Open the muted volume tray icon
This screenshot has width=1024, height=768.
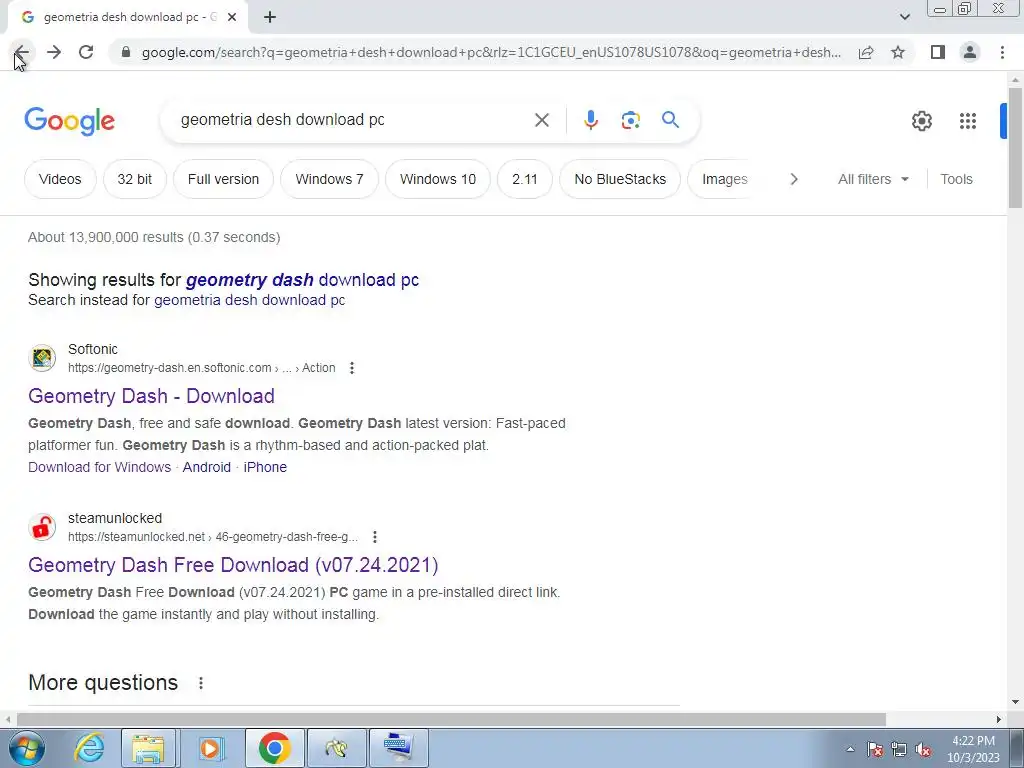click(923, 750)
